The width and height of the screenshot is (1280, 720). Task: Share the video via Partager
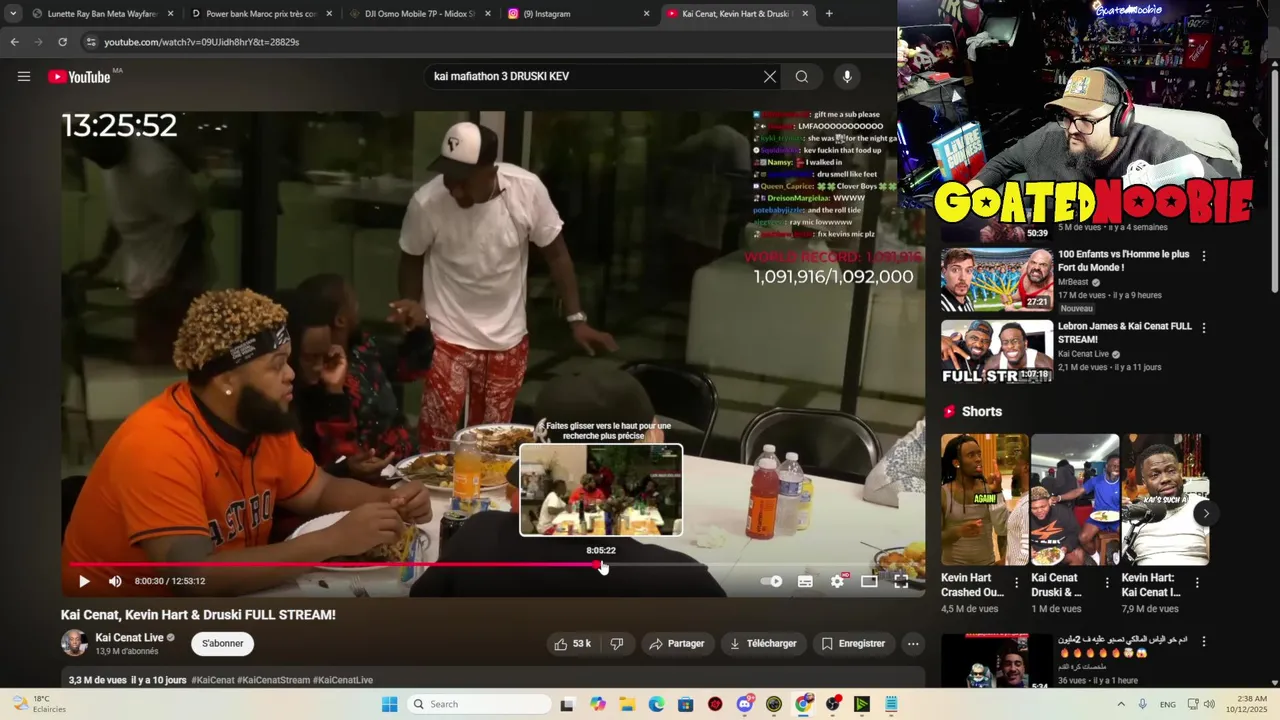[x=677, y=644]
